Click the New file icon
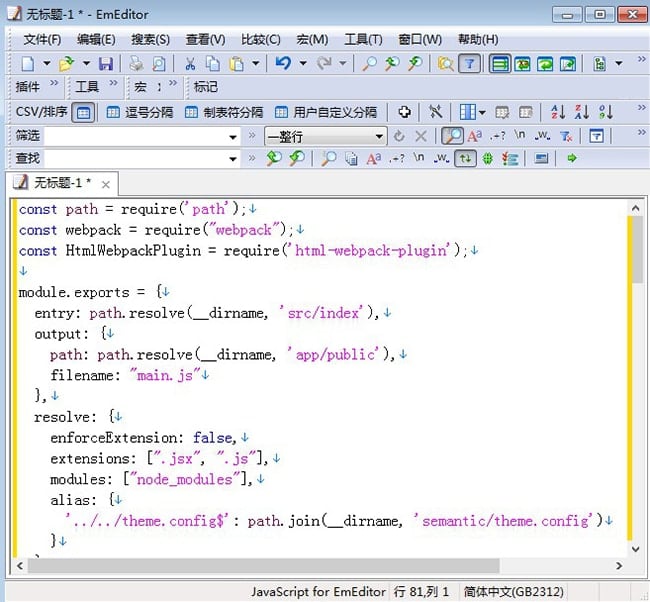Viewport: 650px width, 602px height. pos(28,64)
